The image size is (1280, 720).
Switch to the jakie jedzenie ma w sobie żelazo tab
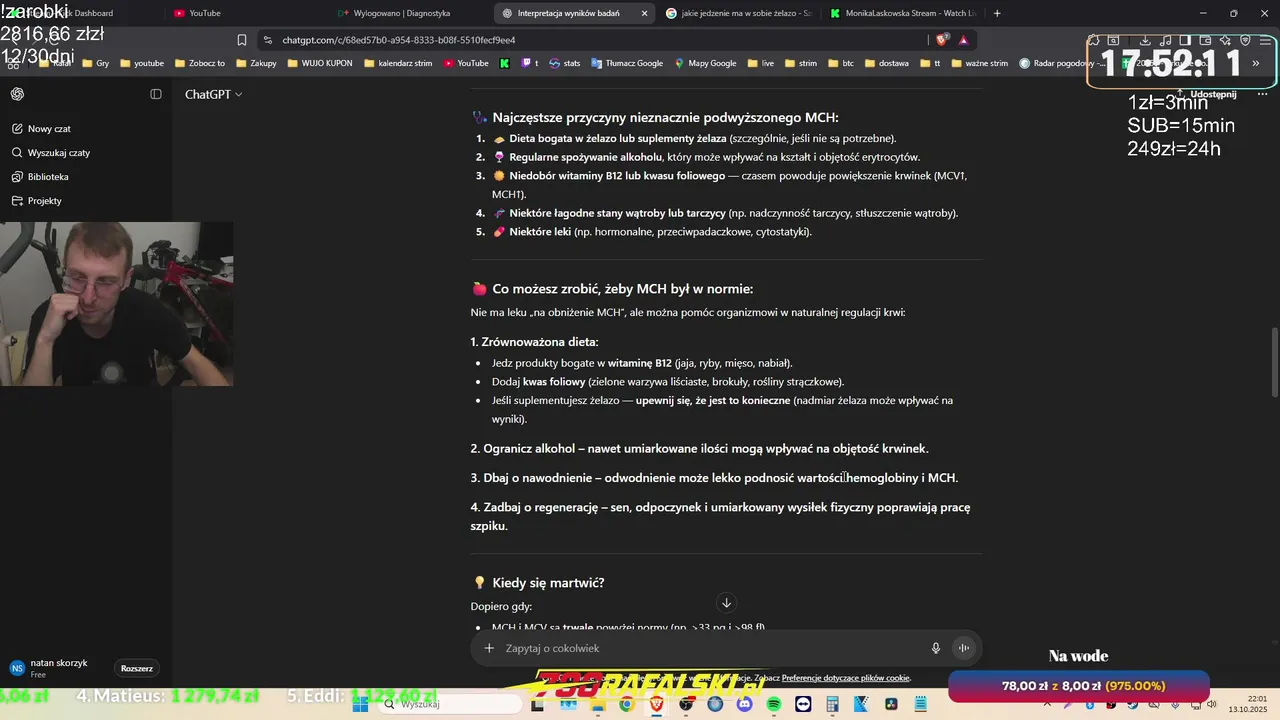coord(738,13)
